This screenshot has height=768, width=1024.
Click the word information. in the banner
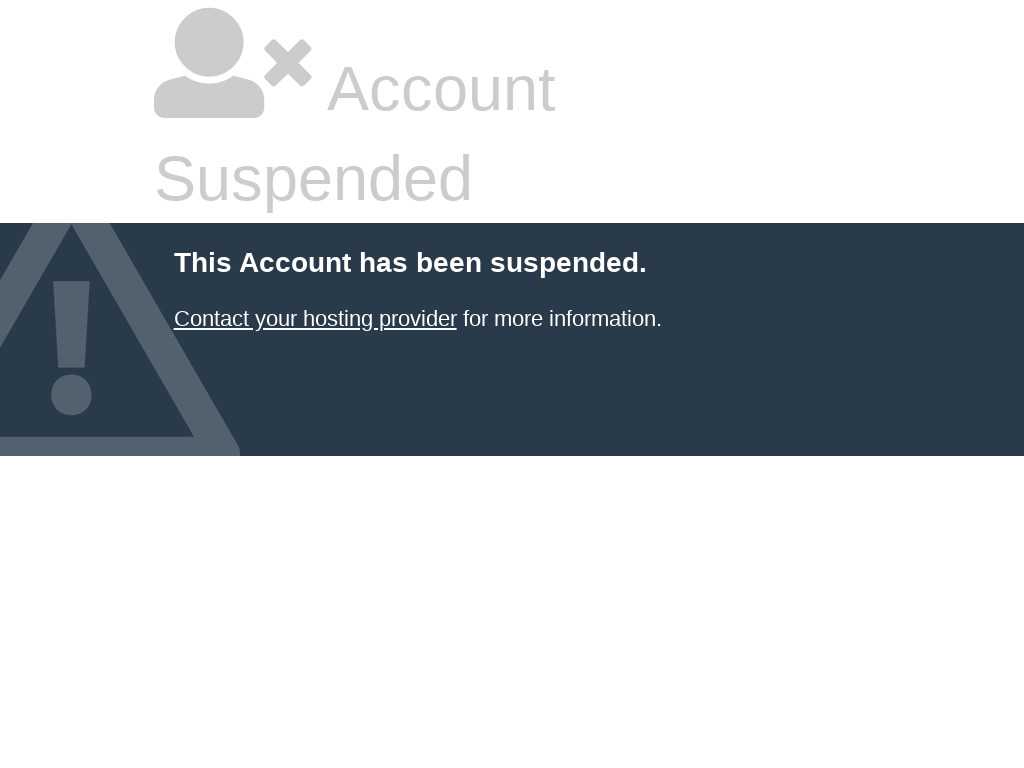point(605,319)
